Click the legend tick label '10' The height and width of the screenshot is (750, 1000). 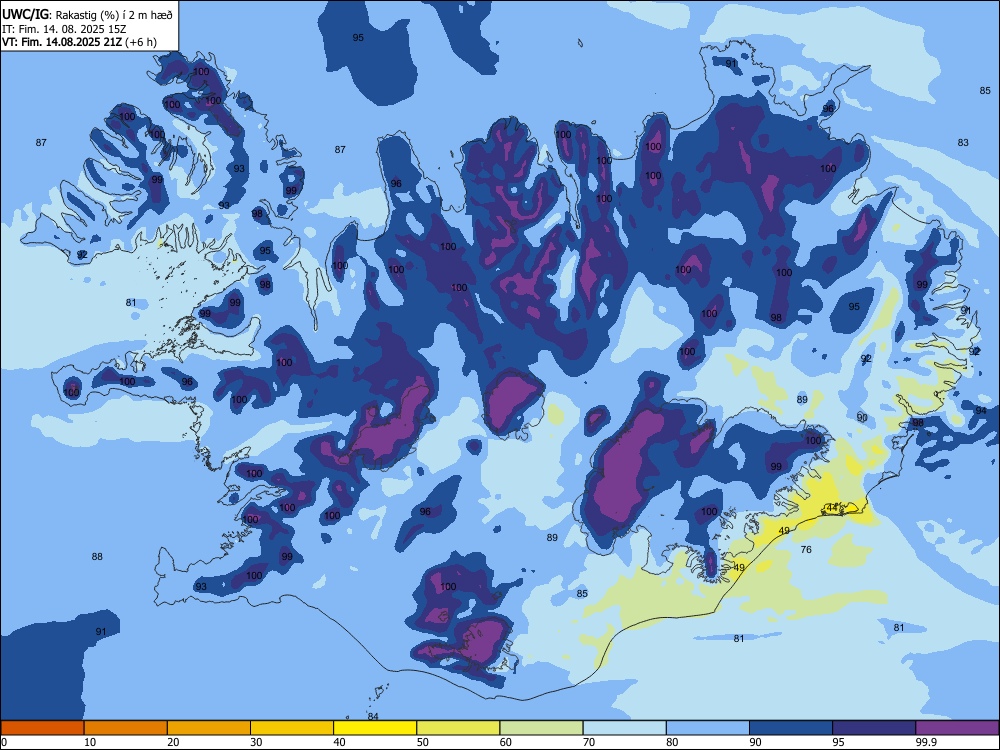[x=90, y=742]
